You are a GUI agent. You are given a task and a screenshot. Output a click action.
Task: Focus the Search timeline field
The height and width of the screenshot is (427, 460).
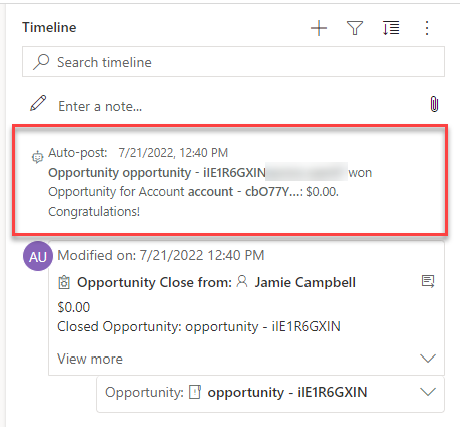[x=233, y=62]
